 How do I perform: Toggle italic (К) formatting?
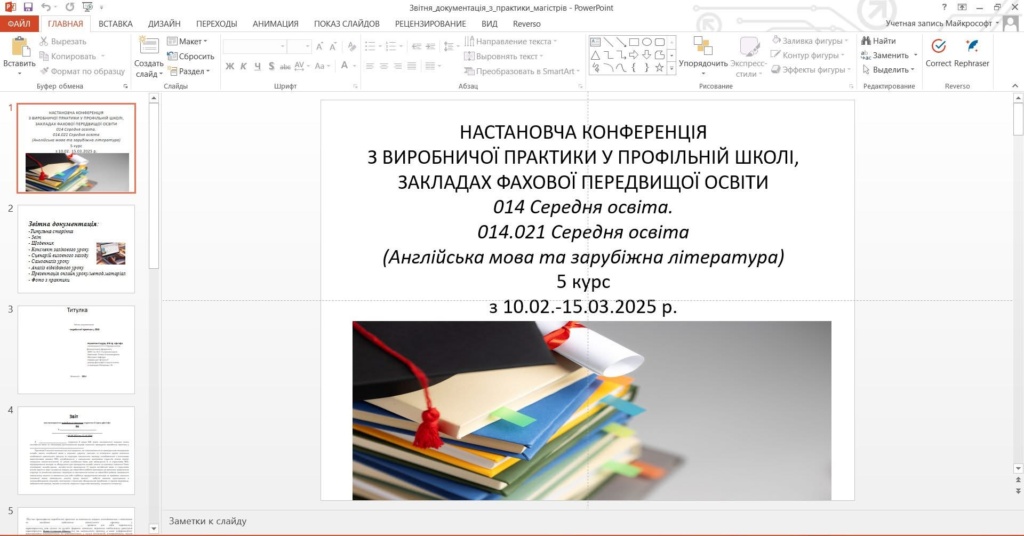244,66
